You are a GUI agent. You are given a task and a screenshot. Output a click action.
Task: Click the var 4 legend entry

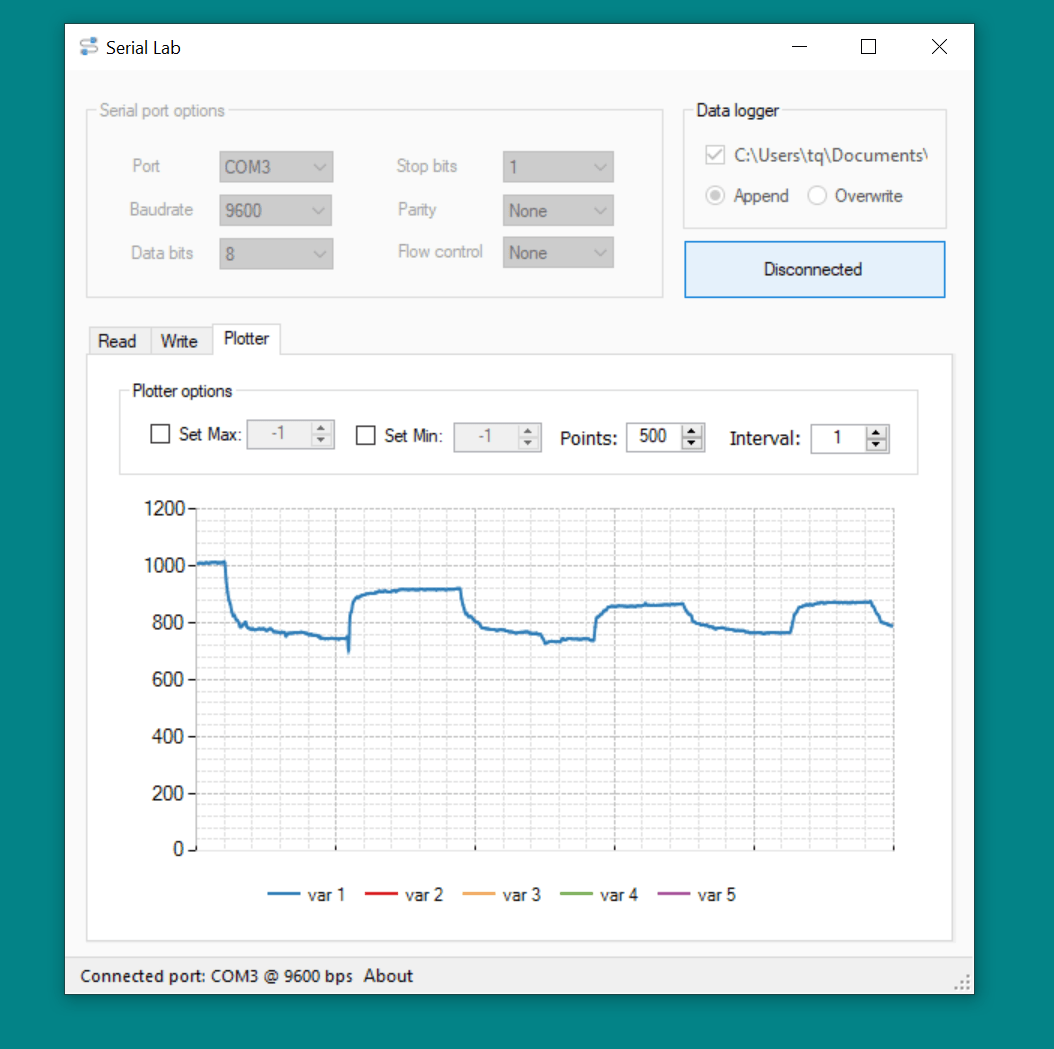coord(599,895)
